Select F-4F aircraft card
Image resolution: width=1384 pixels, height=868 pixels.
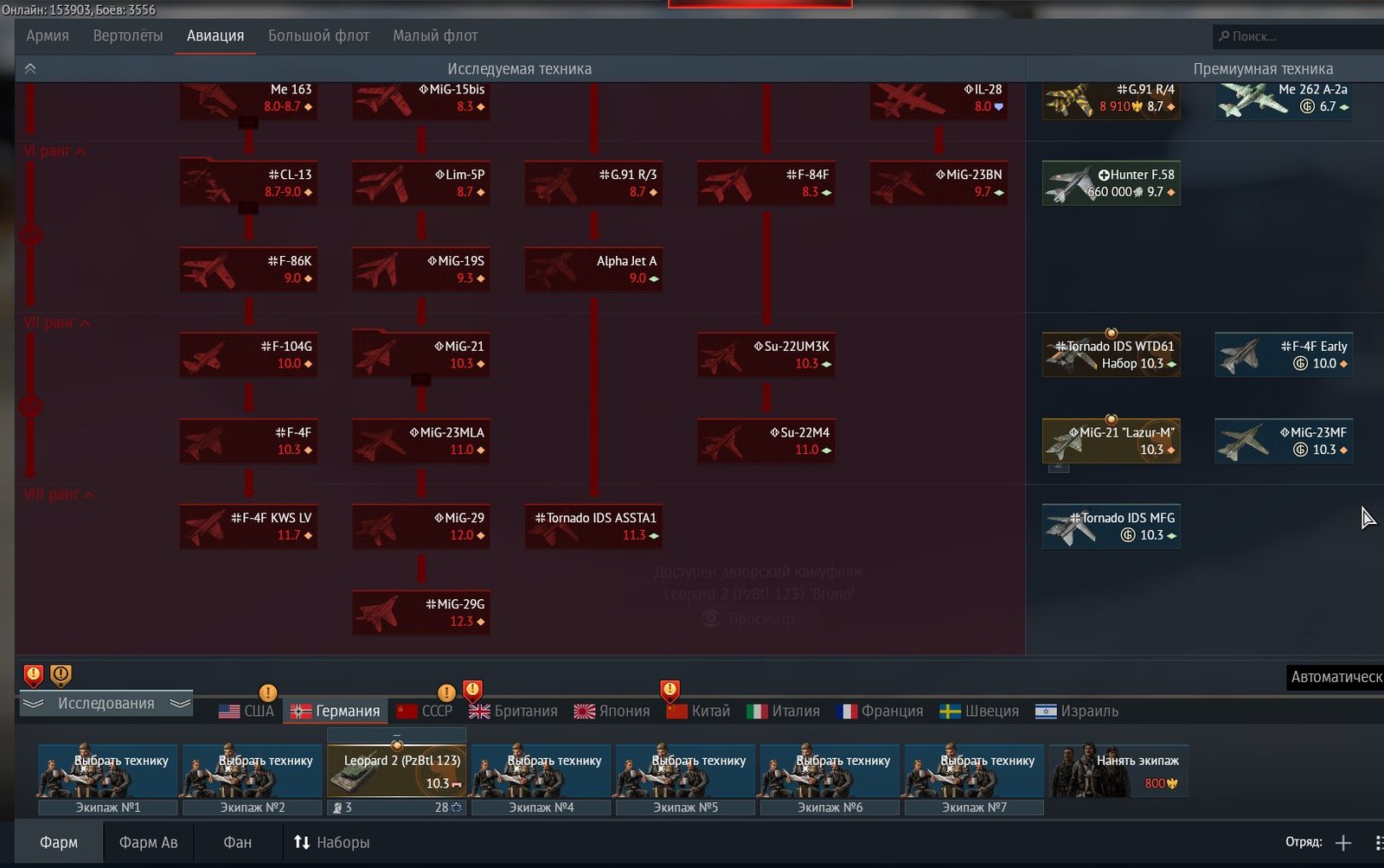[x=248, y=441]
